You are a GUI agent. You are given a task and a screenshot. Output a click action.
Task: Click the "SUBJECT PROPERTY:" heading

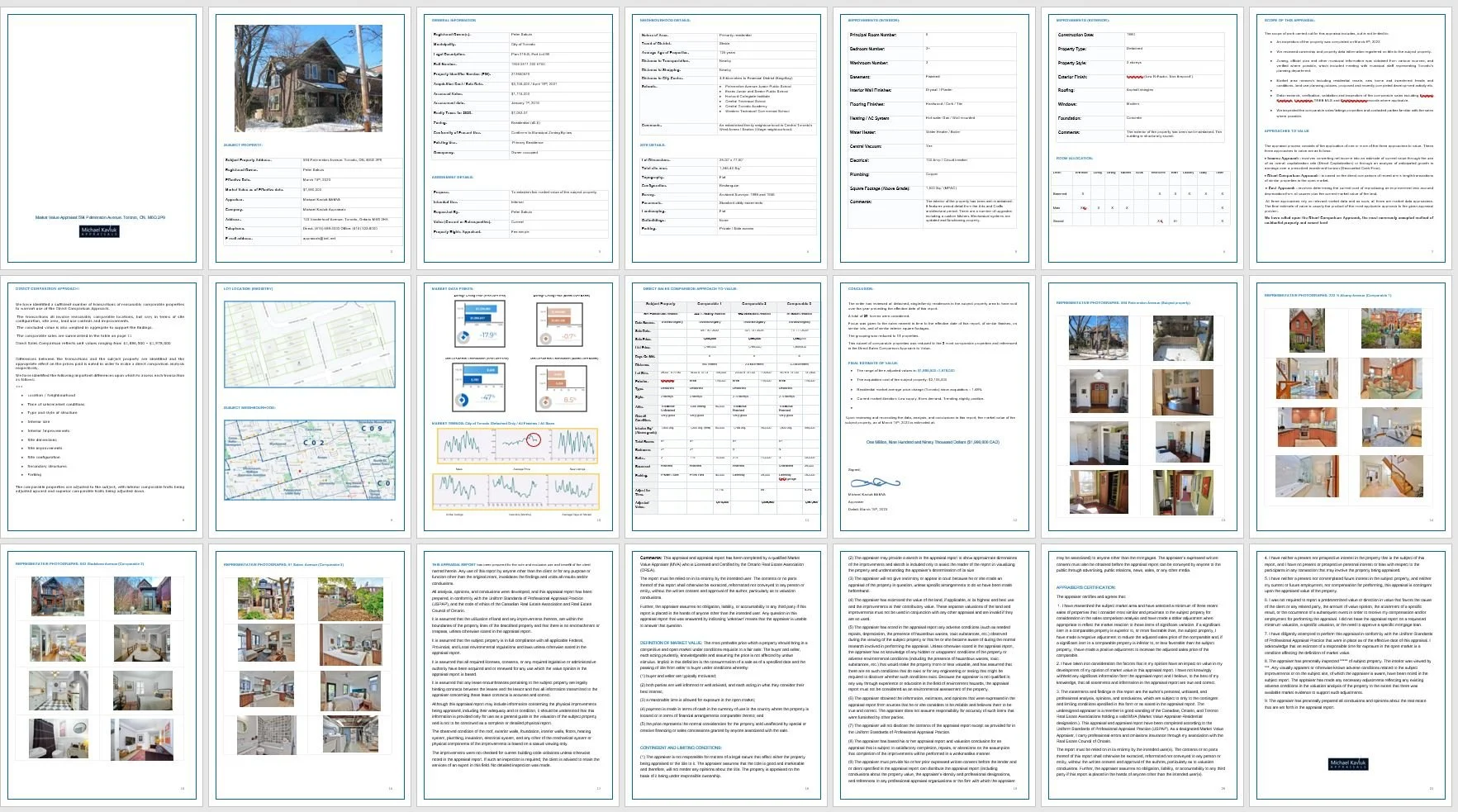pos(243,145)
